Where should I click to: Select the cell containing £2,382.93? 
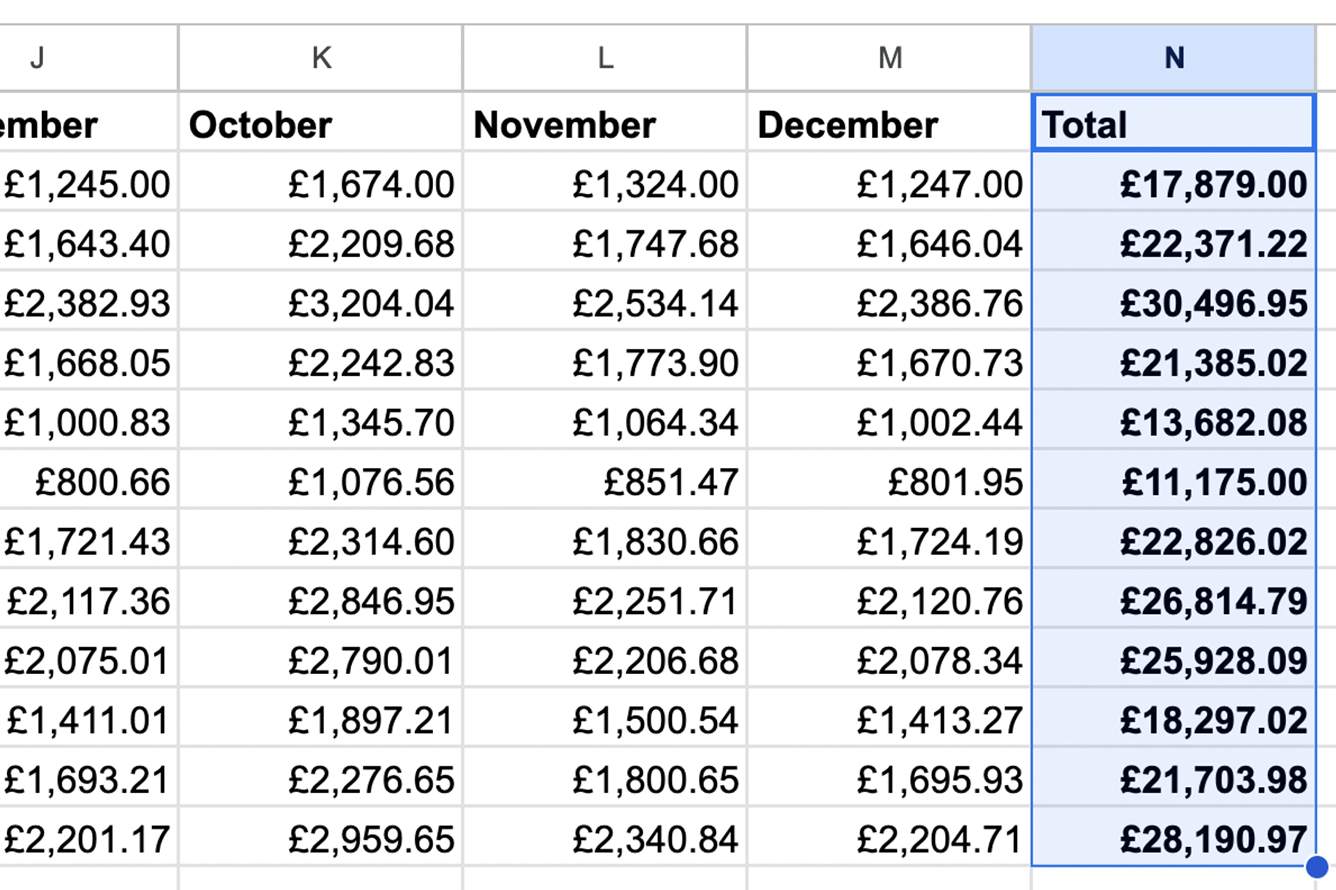pos(90,302)
